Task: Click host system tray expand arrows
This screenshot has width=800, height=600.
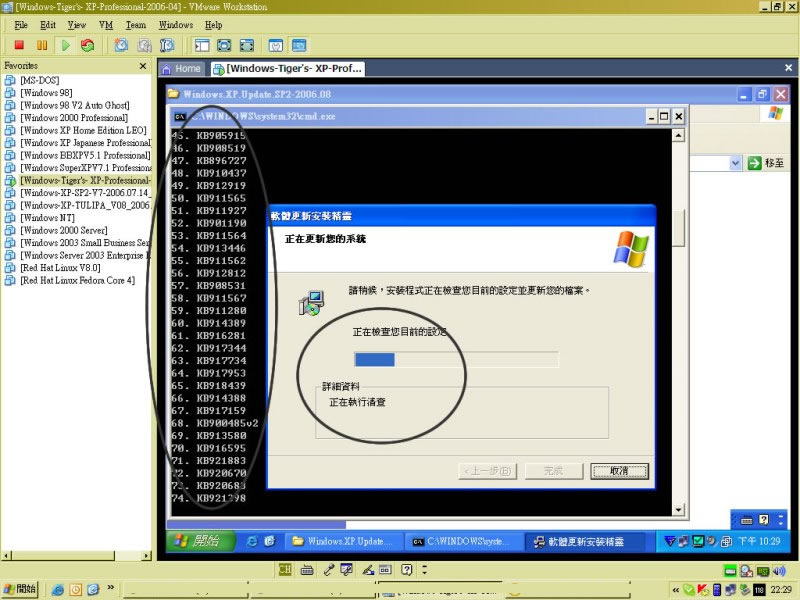Action: 675,590
